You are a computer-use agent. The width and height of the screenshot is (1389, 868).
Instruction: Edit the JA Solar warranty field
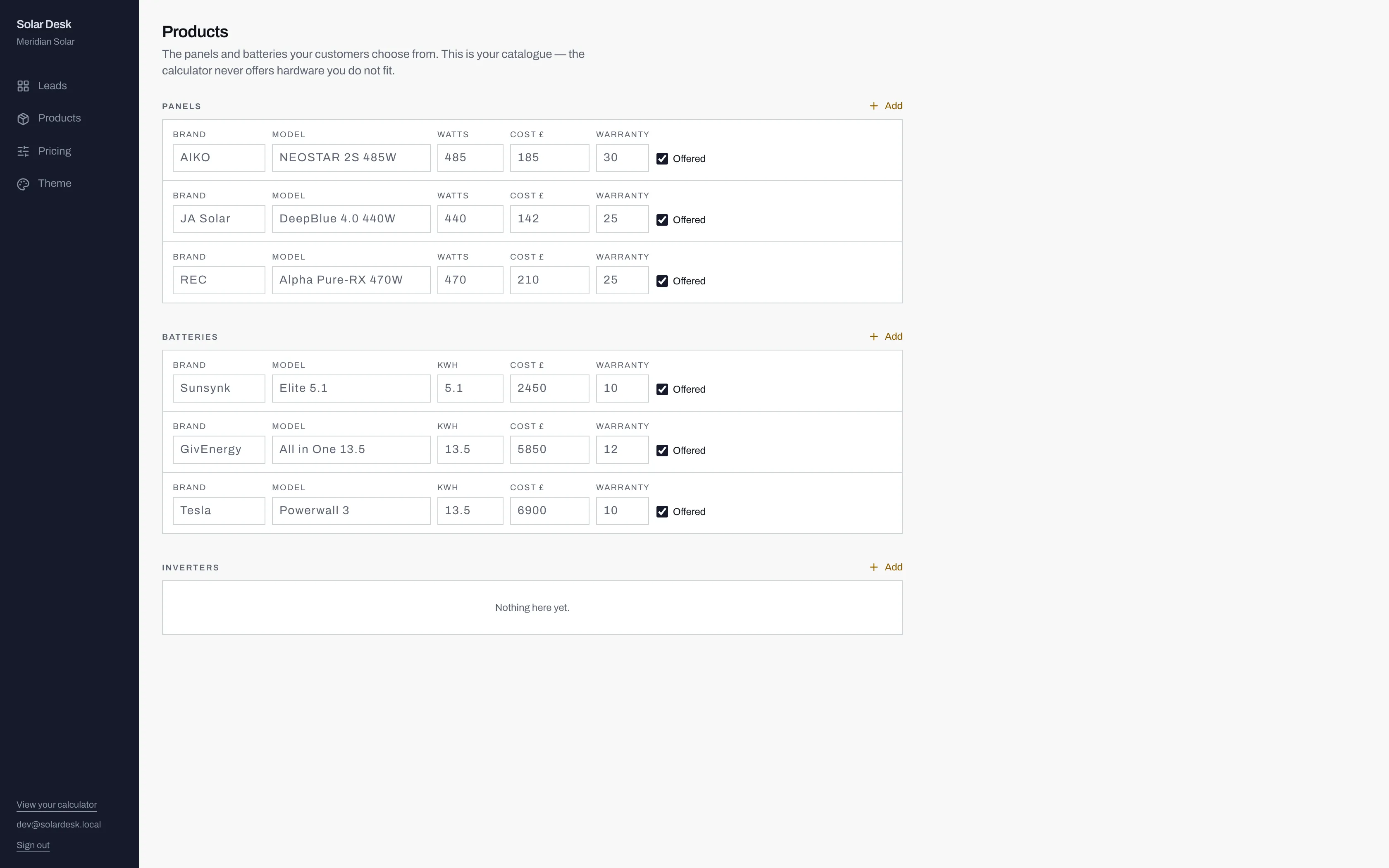click(622, 219)
